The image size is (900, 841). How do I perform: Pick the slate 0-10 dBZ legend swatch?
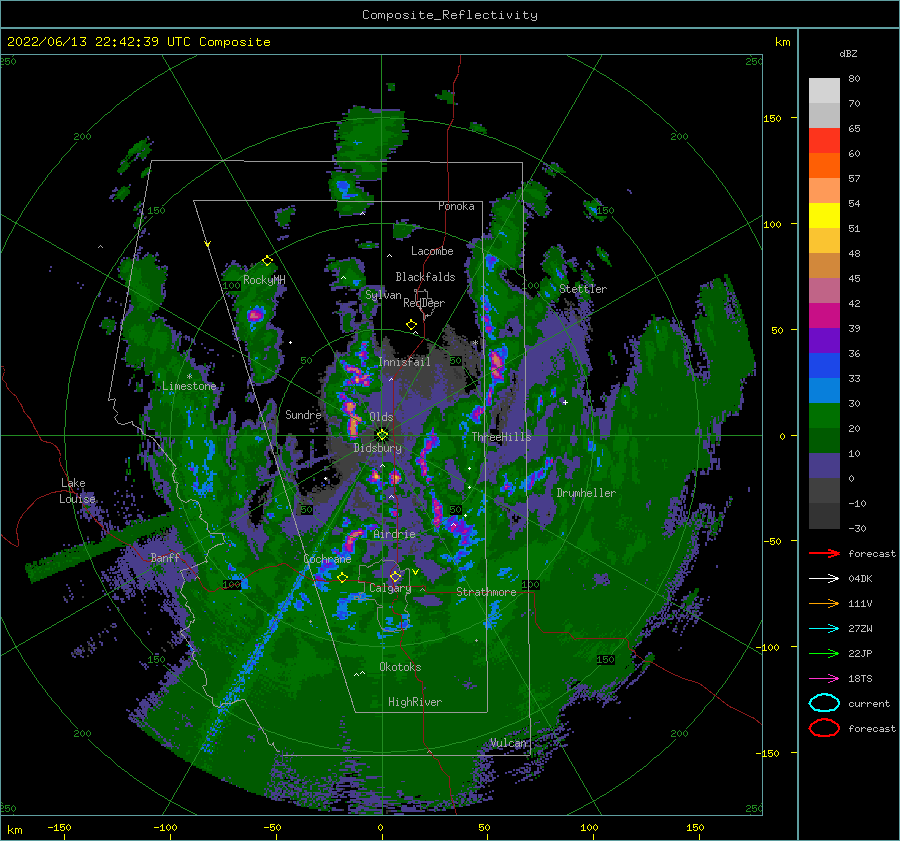824,466
